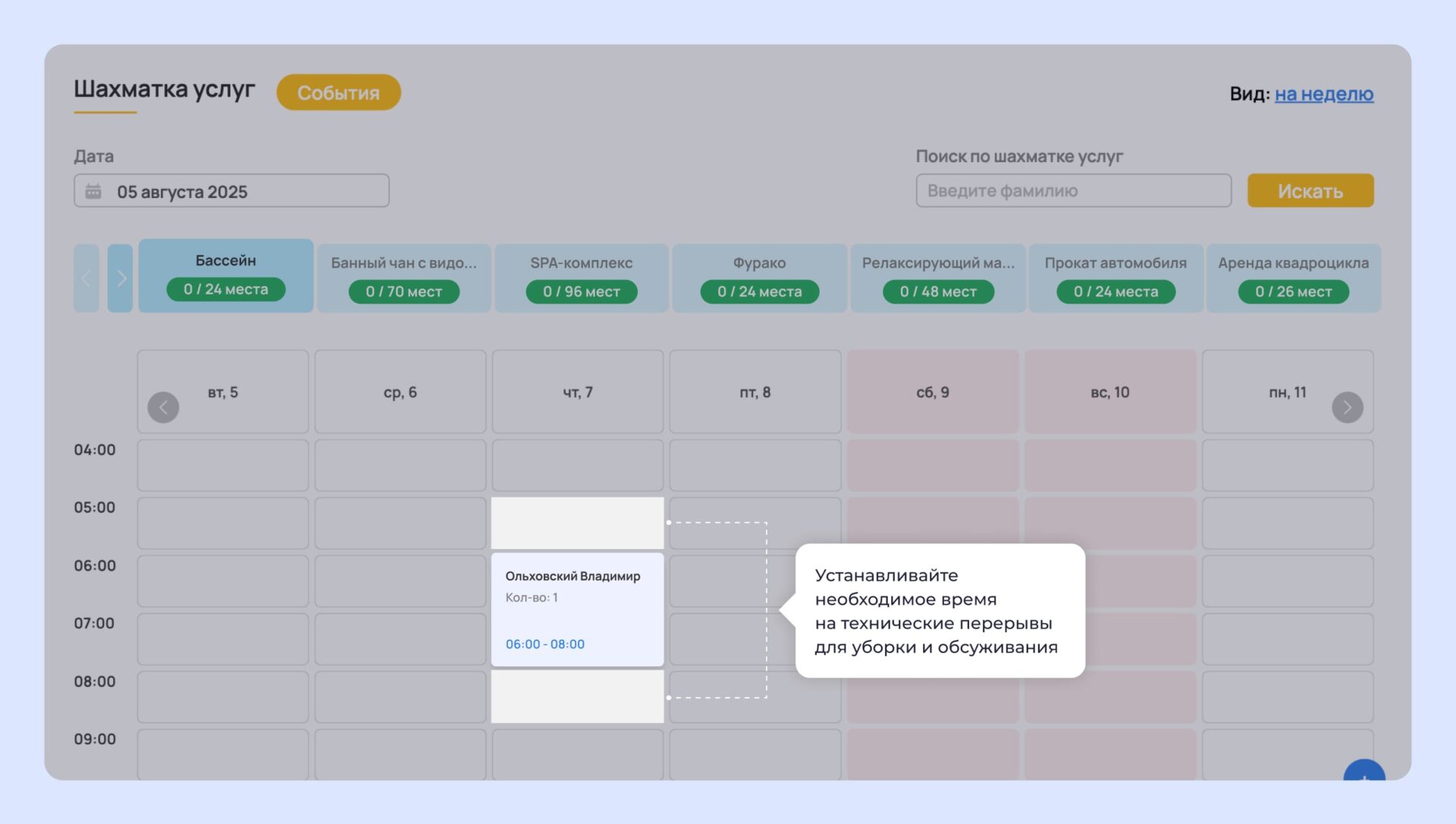Go to previous week using round arrow
The image size is (1456, 824).
click(x=163, y=407)
